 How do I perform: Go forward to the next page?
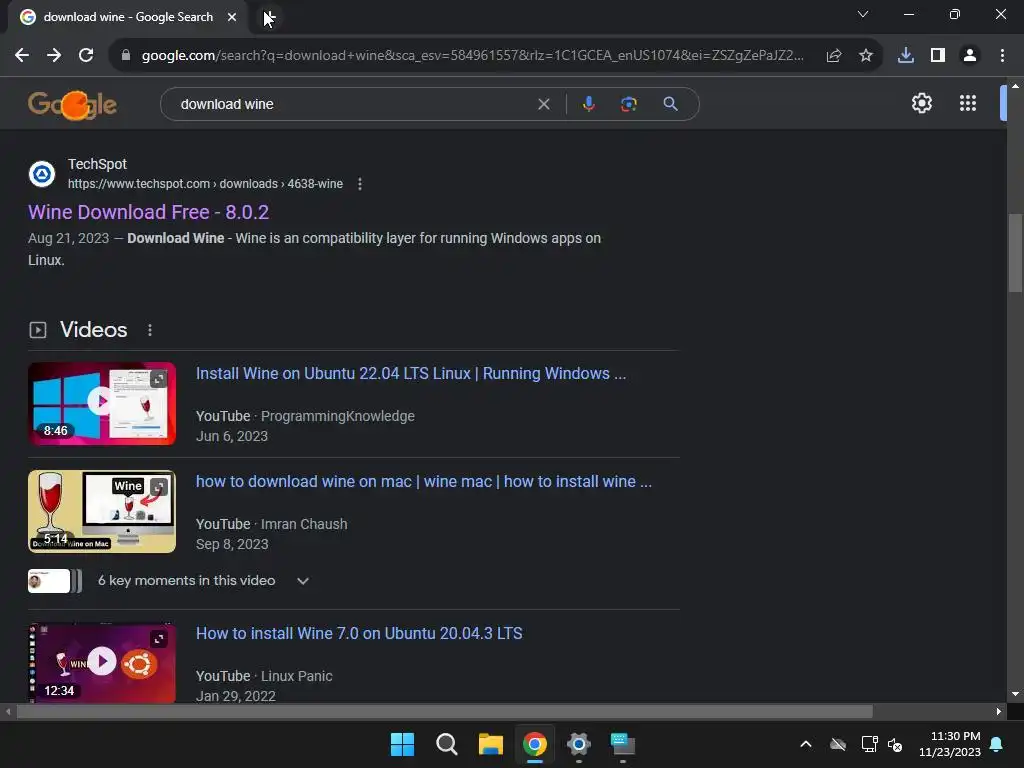click(x=54, y=56)
